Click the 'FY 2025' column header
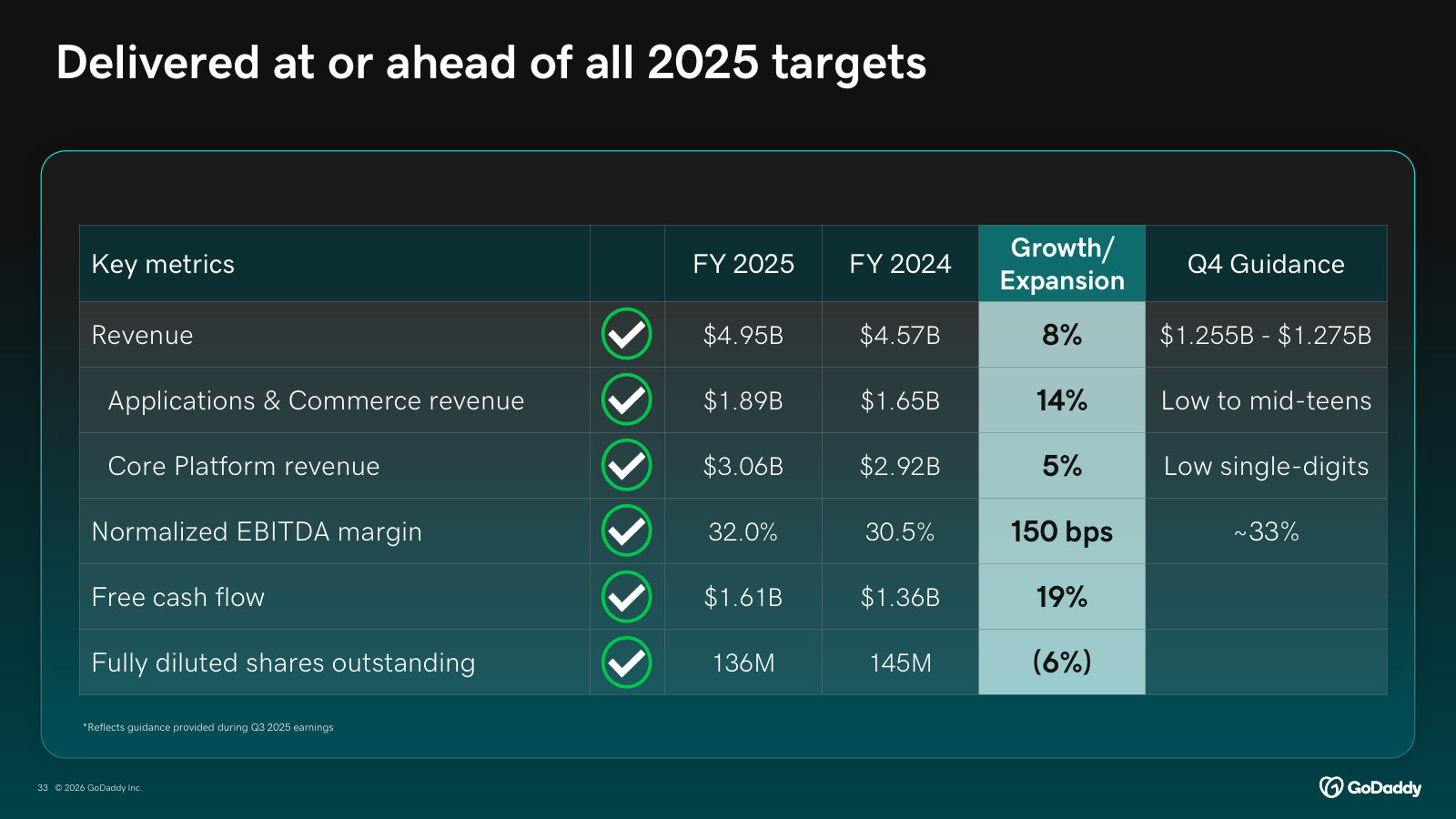 point(743,264)
